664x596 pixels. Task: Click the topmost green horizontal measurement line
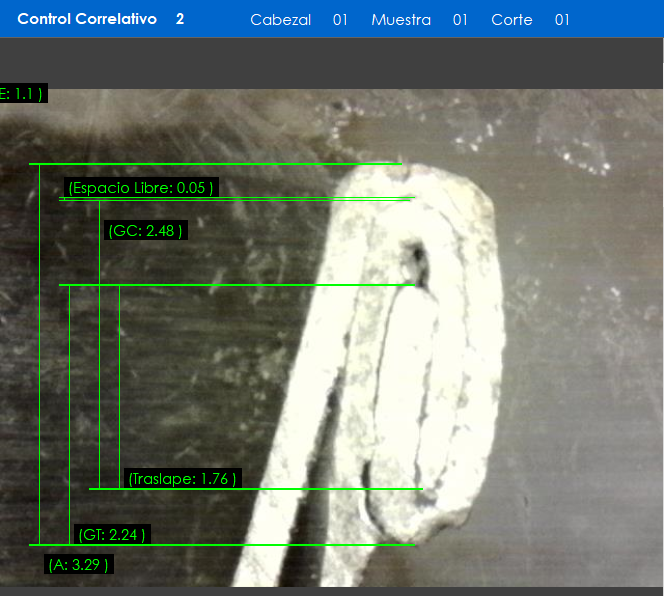click(215, 164)
